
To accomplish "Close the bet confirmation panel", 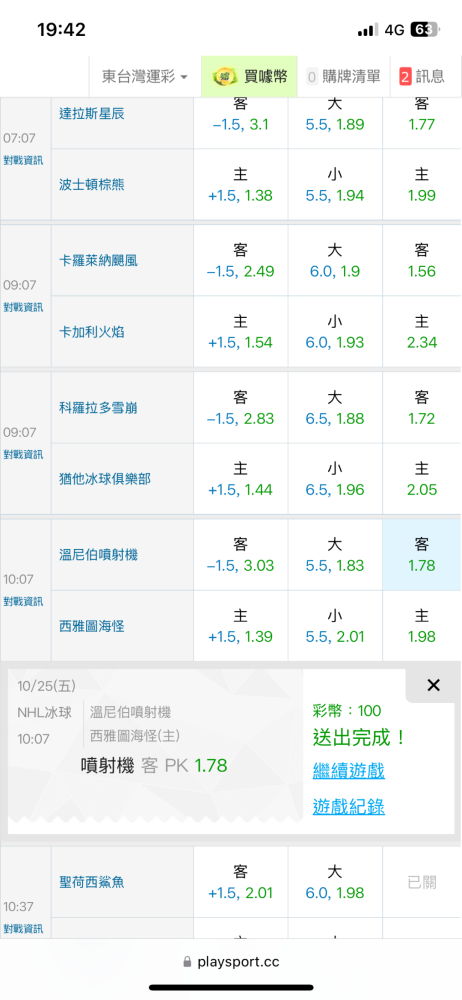I will click(x=433, y=686).
